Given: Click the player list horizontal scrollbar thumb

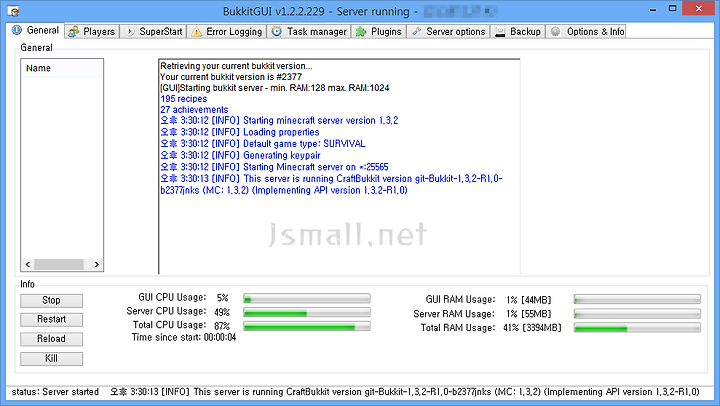Looking at the screenshot, I should click(59, 265).
